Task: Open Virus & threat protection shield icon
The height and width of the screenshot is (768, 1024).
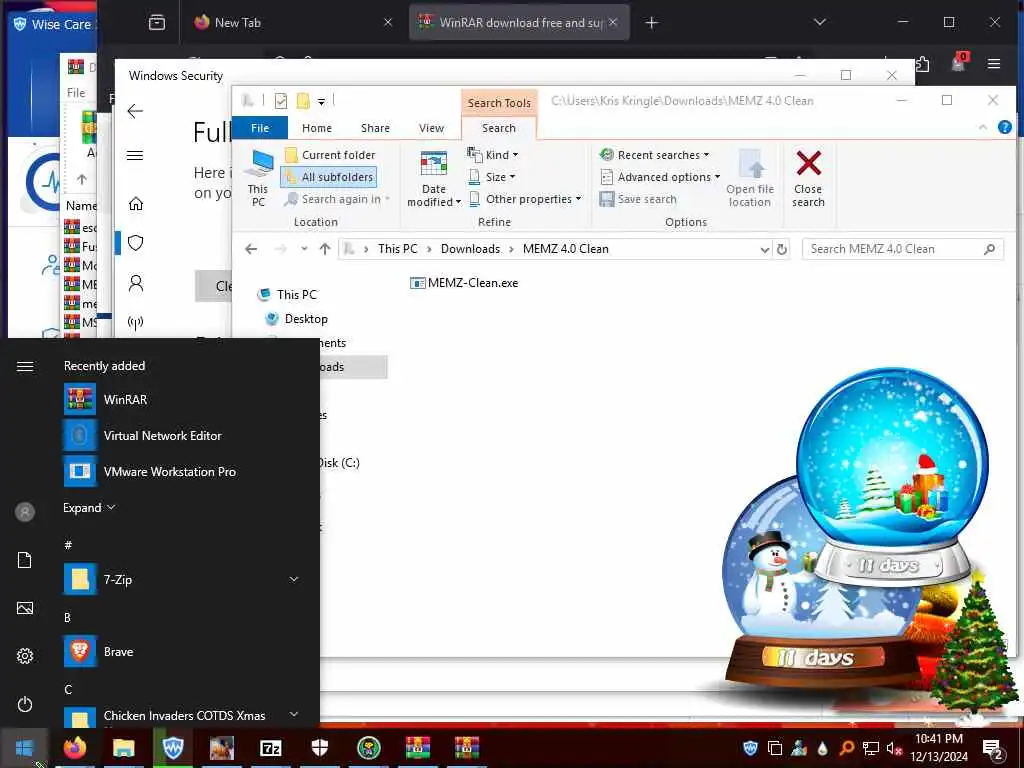Action: 135,243
